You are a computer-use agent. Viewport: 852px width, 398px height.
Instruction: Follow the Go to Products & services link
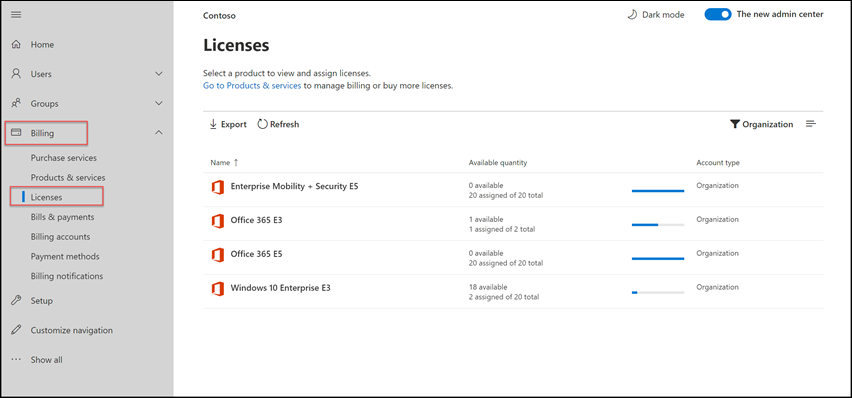(252, 86)
